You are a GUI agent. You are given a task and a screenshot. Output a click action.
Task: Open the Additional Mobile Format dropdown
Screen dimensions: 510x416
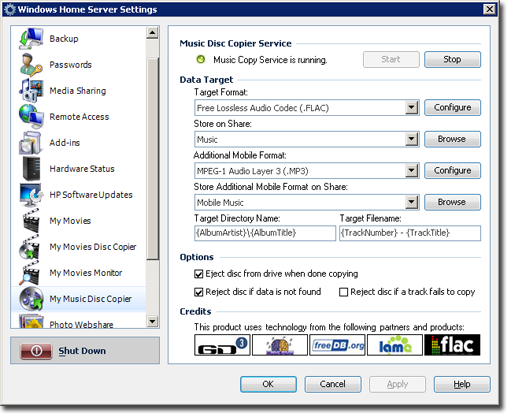point(412,171)
